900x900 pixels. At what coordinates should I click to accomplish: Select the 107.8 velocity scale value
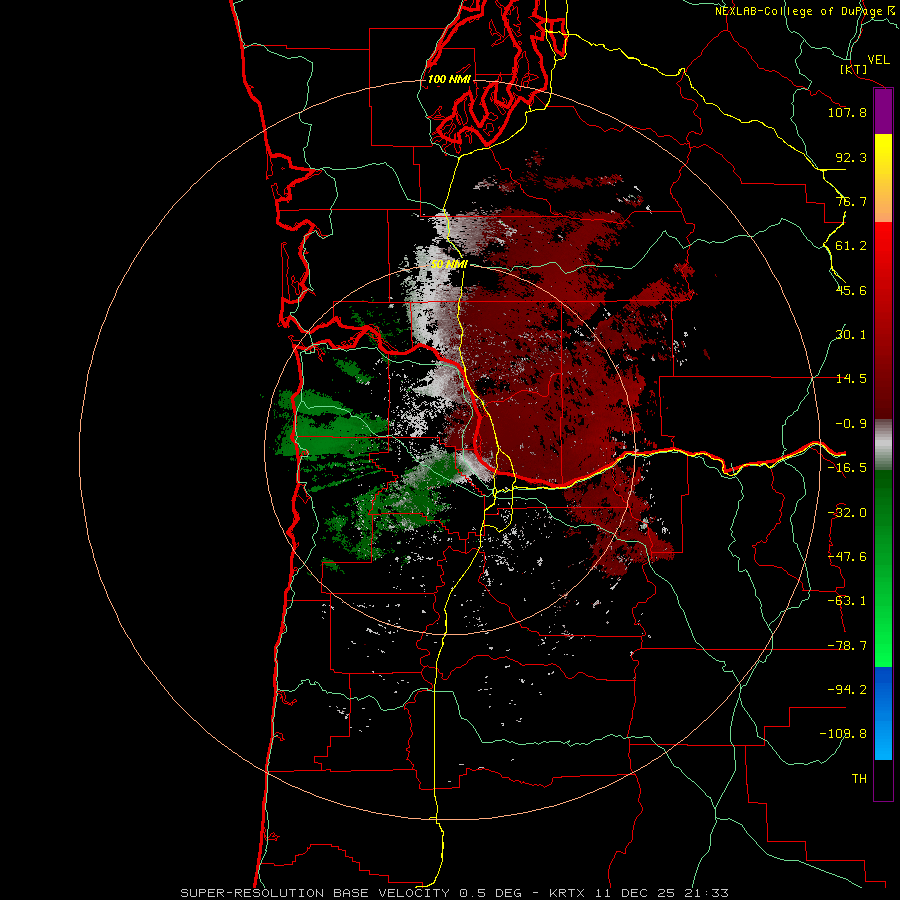847,112
